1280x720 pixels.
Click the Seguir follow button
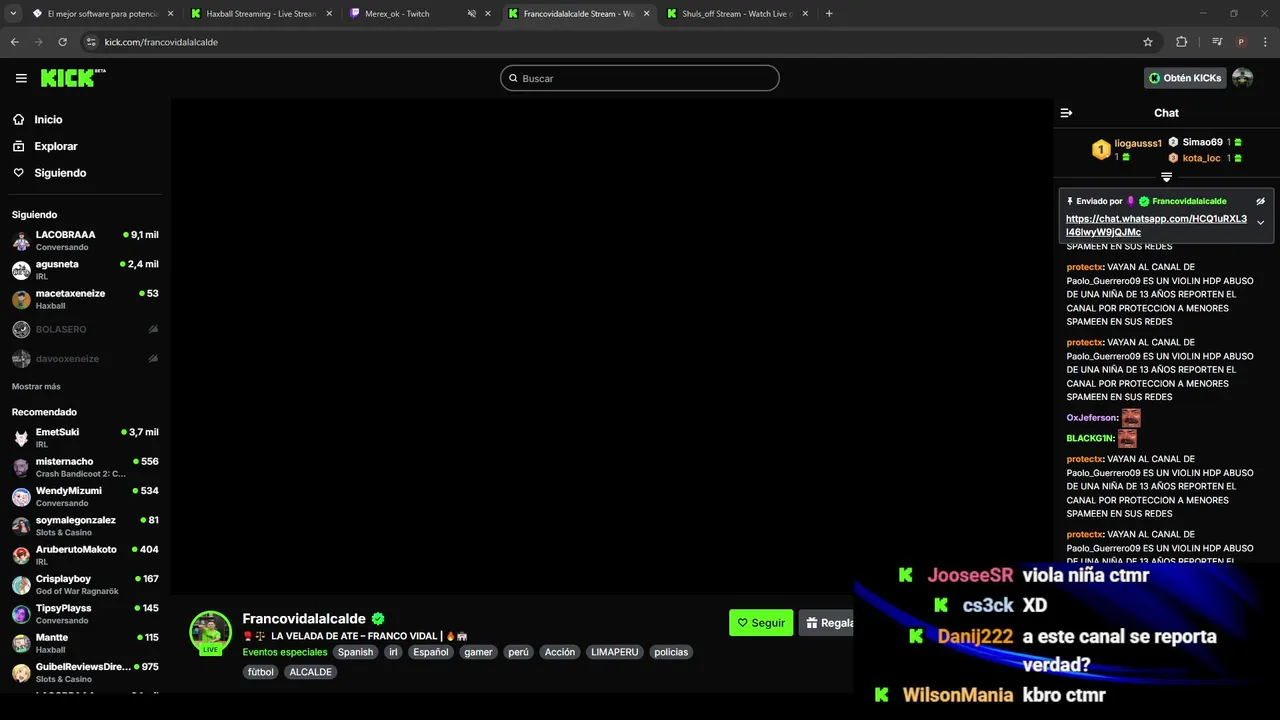tap(761, 622)
